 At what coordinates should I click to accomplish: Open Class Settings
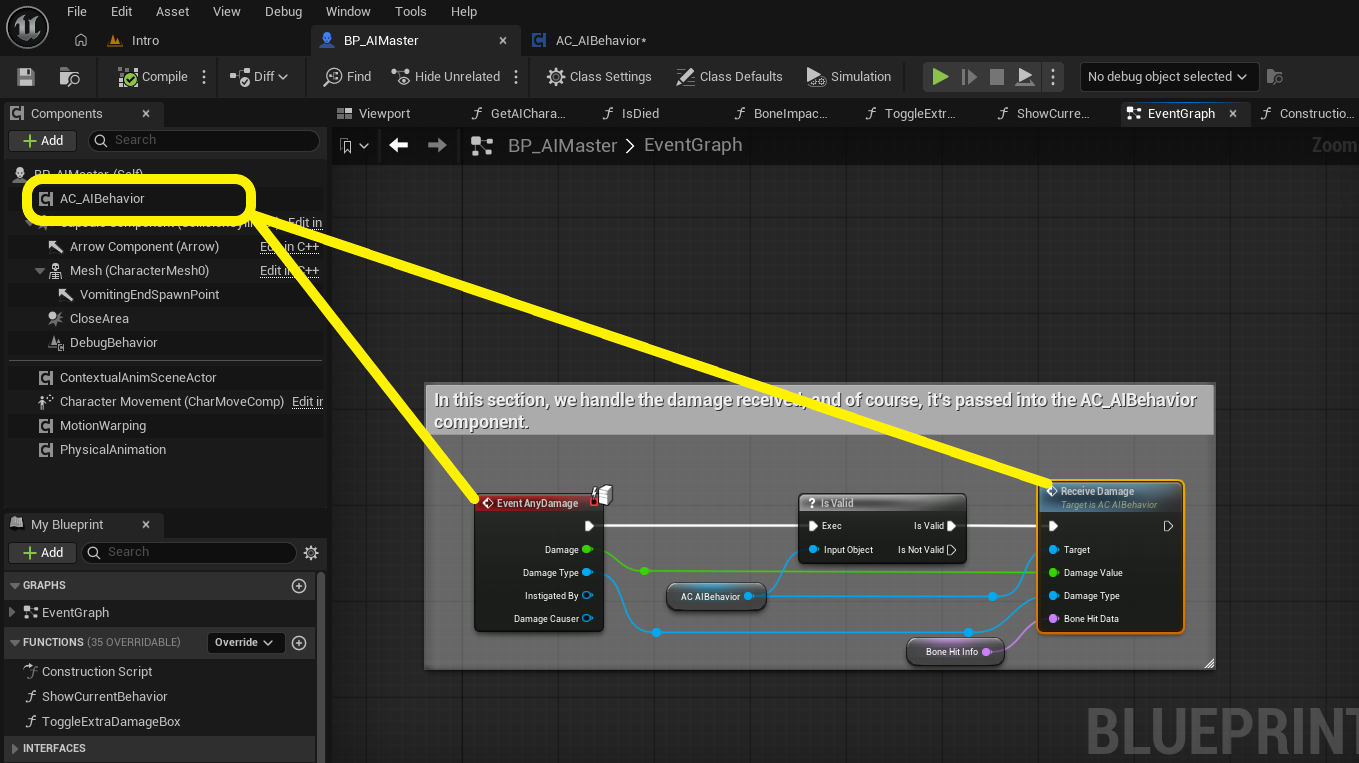[x=599, y=77]
